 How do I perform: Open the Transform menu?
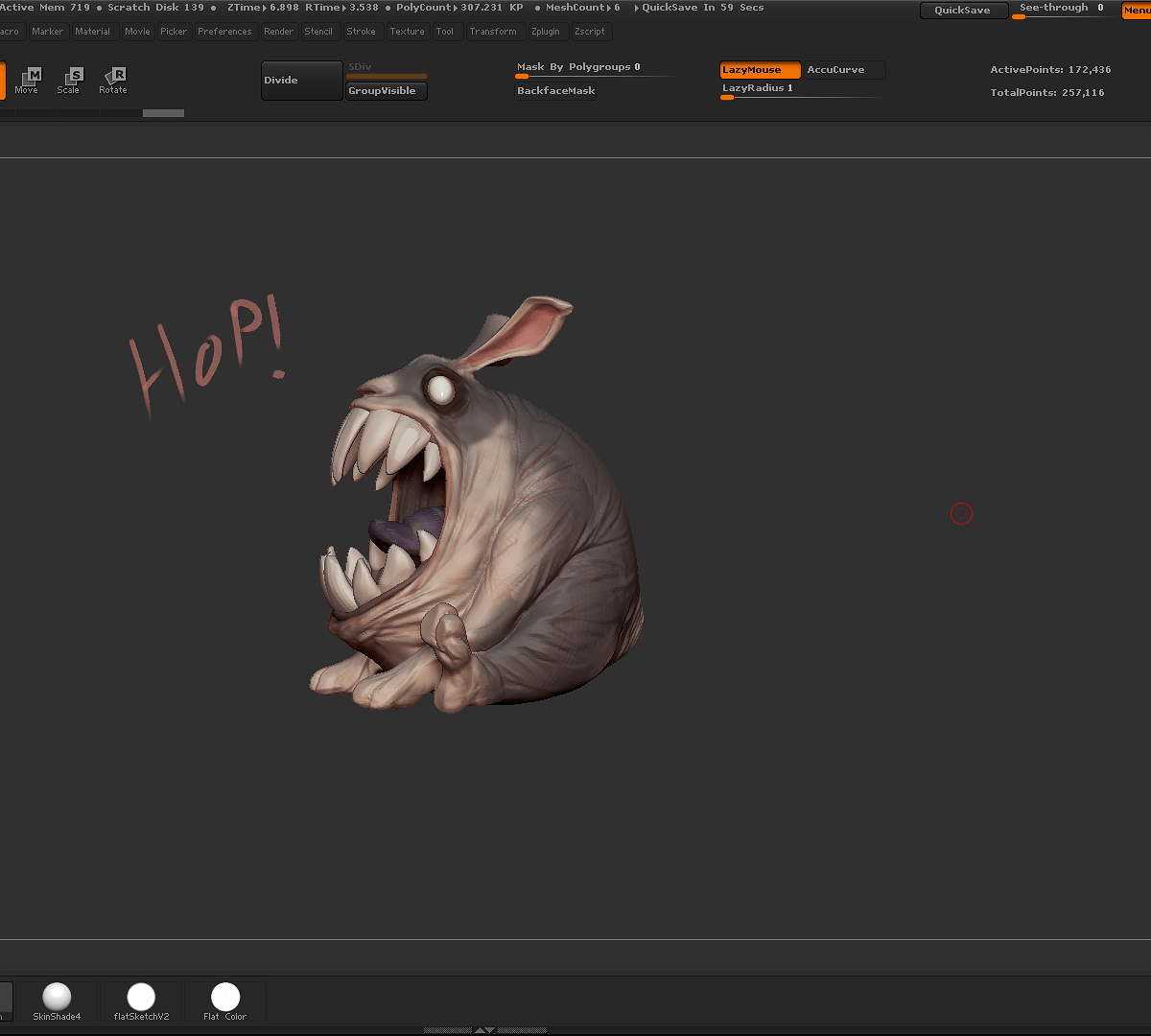tap(493, 32)
